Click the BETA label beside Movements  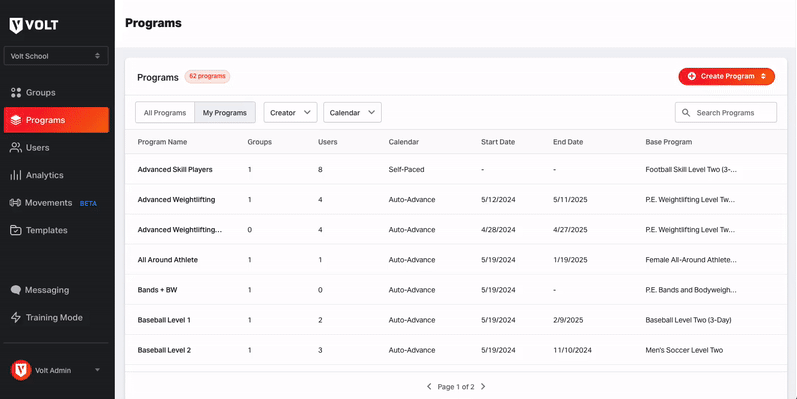coord(88,203)
